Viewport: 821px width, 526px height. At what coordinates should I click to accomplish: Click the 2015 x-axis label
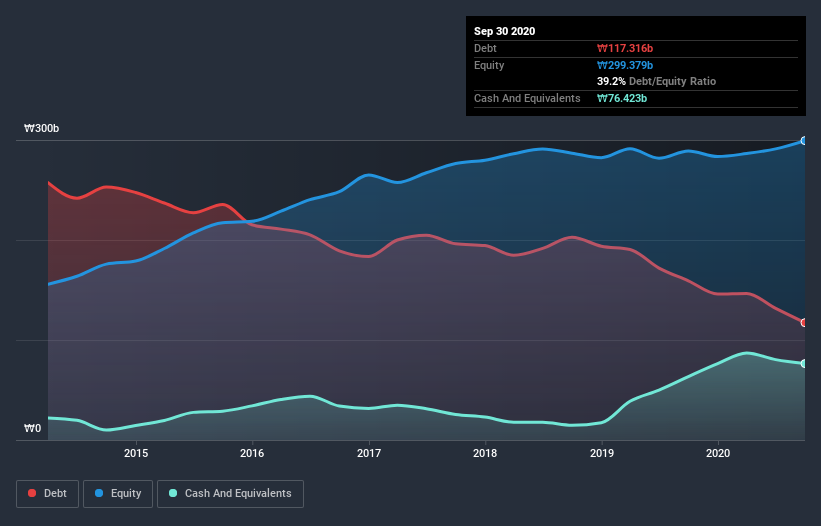(136, 453)
